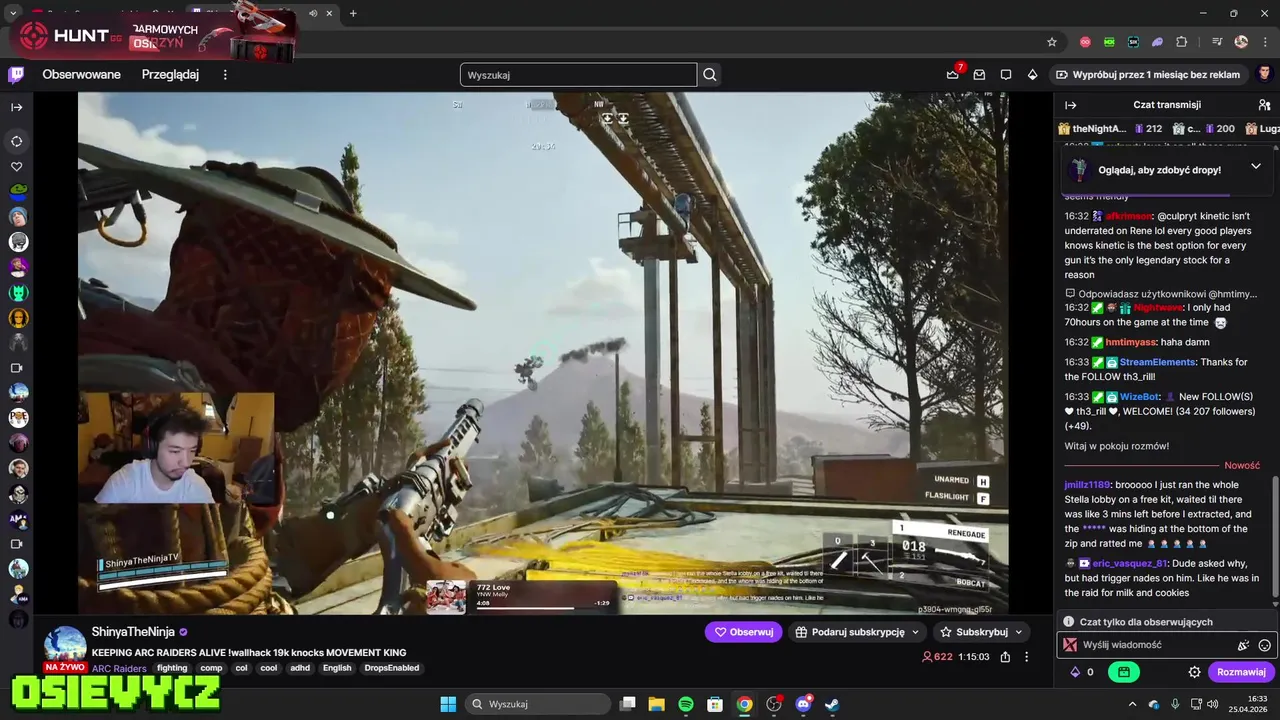The image size is (1280, 720).
Task: Click the eric_vasquez_81 username in chat
Action: 1129,563
